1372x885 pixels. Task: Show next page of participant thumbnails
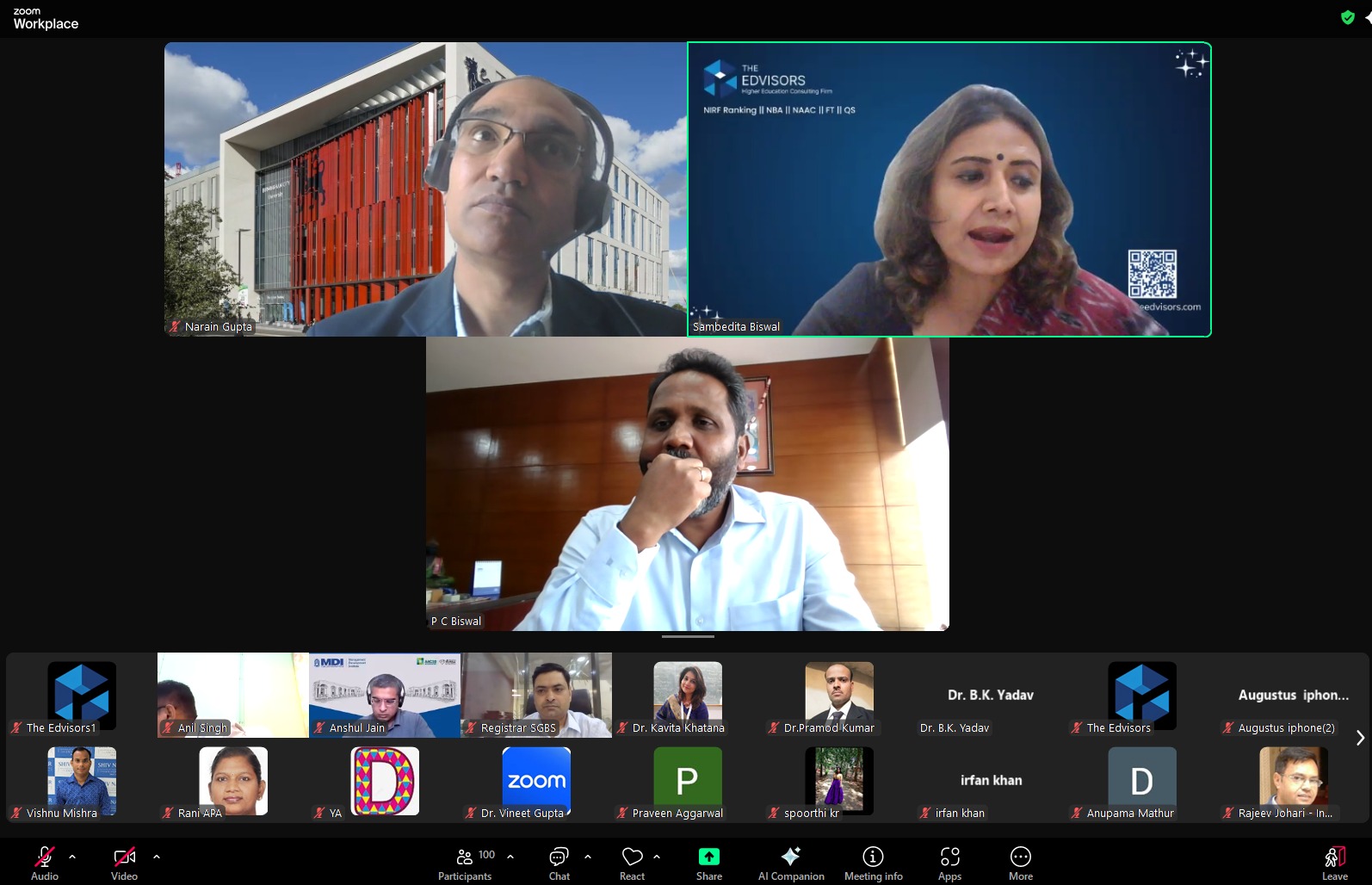(x=1360, y=738)
